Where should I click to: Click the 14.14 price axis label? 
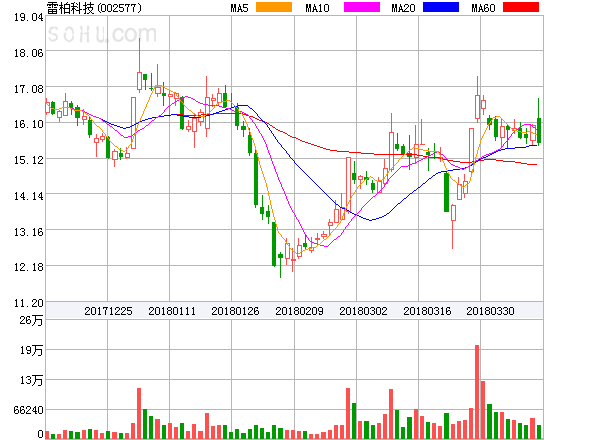click(x=28, y=196)
